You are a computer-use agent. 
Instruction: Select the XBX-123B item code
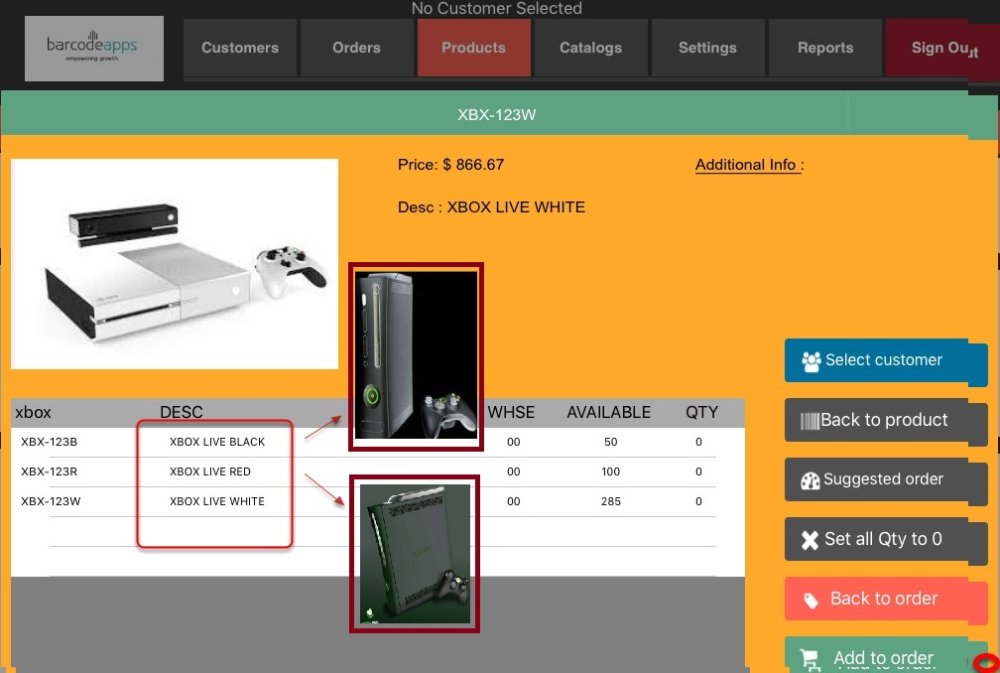pyautogui.click(x=49, y=441)
